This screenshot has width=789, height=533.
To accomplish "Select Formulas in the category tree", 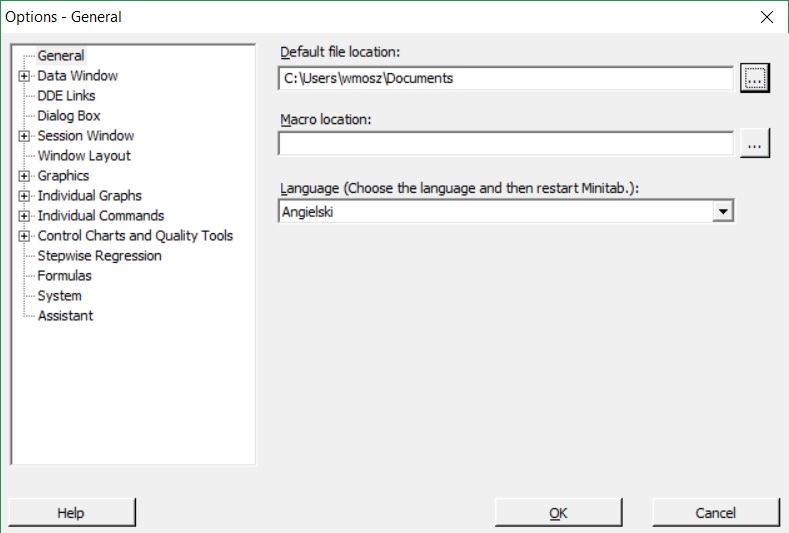I will [x=64, y=276].
